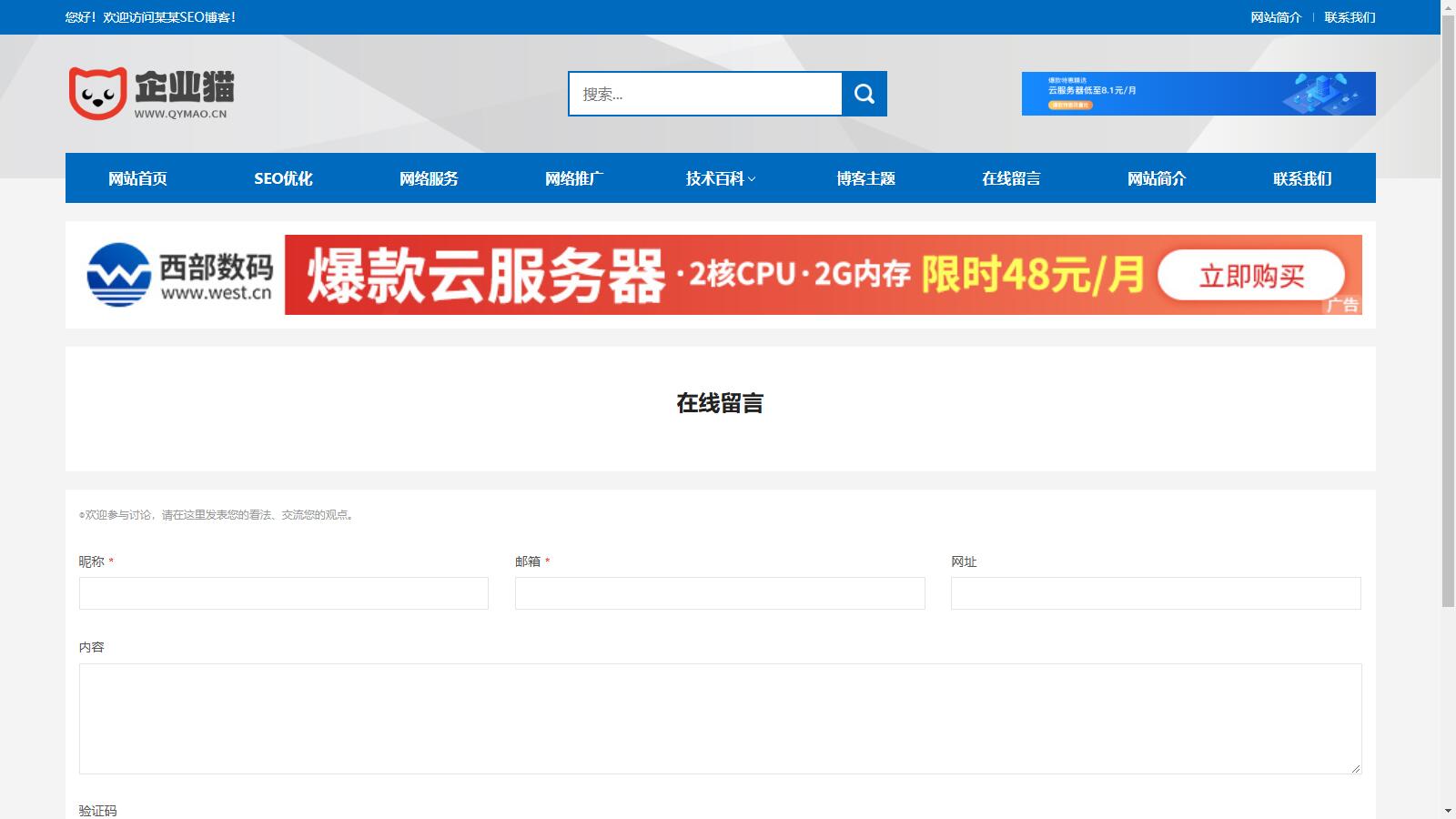
Task: Click the 企业猫 cat logo
Action: click(x=151, y=93)
